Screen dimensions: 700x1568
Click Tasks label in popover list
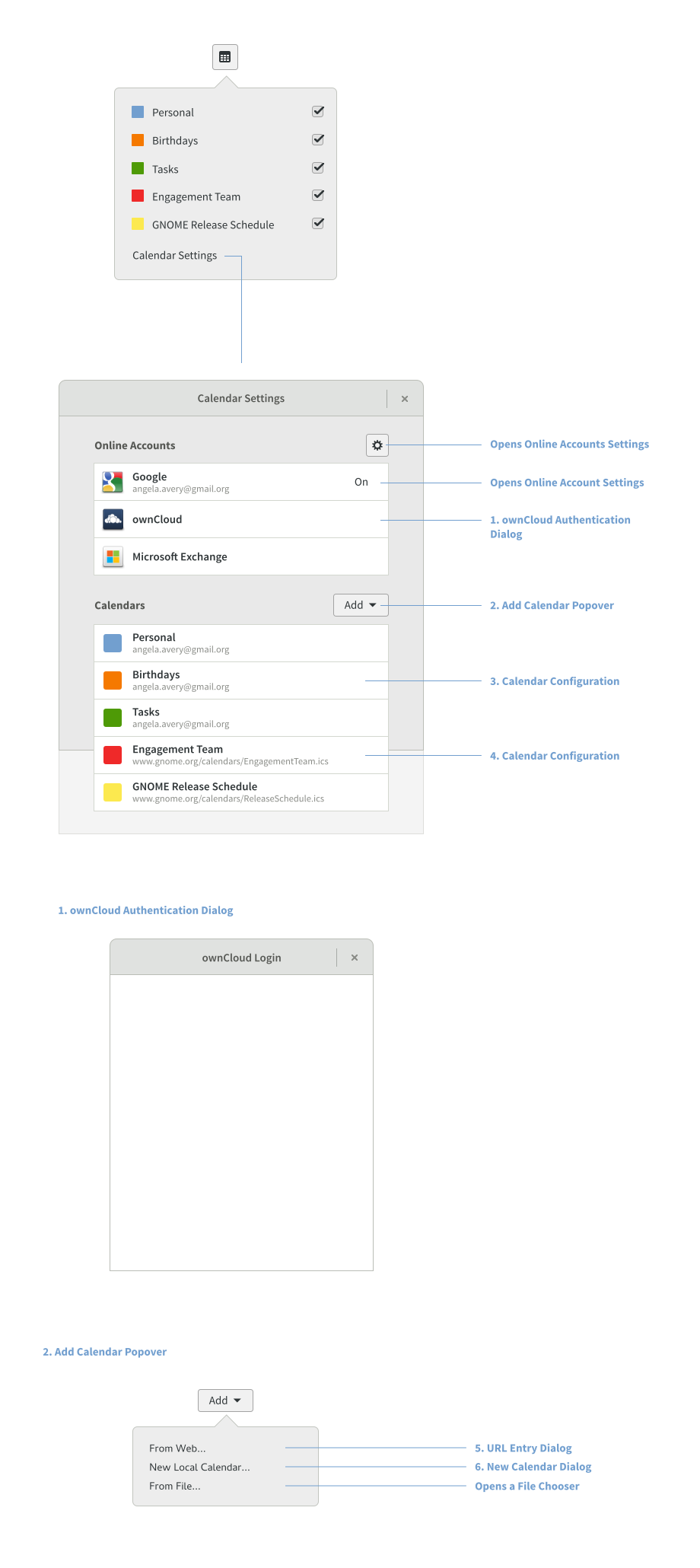(165, 169)
